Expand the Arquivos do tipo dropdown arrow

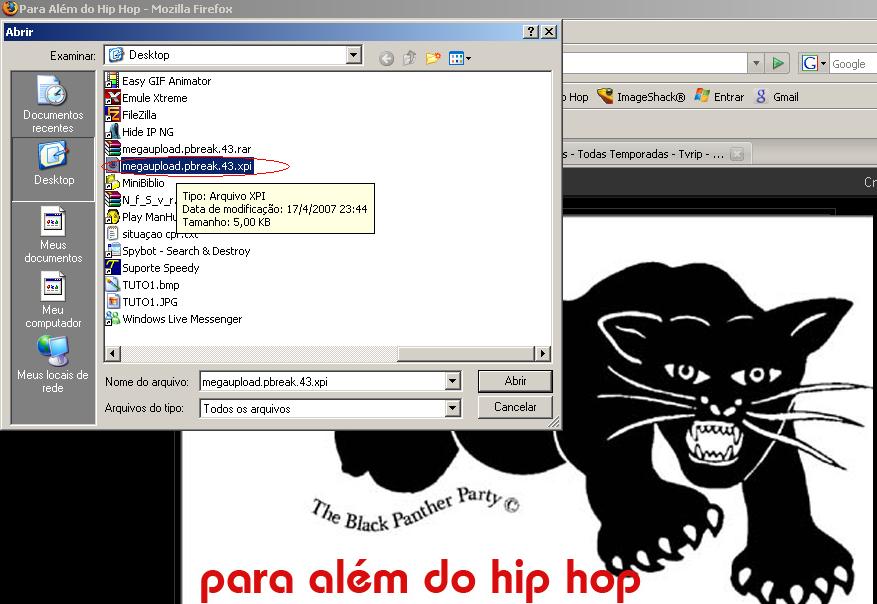pos(453,408)
